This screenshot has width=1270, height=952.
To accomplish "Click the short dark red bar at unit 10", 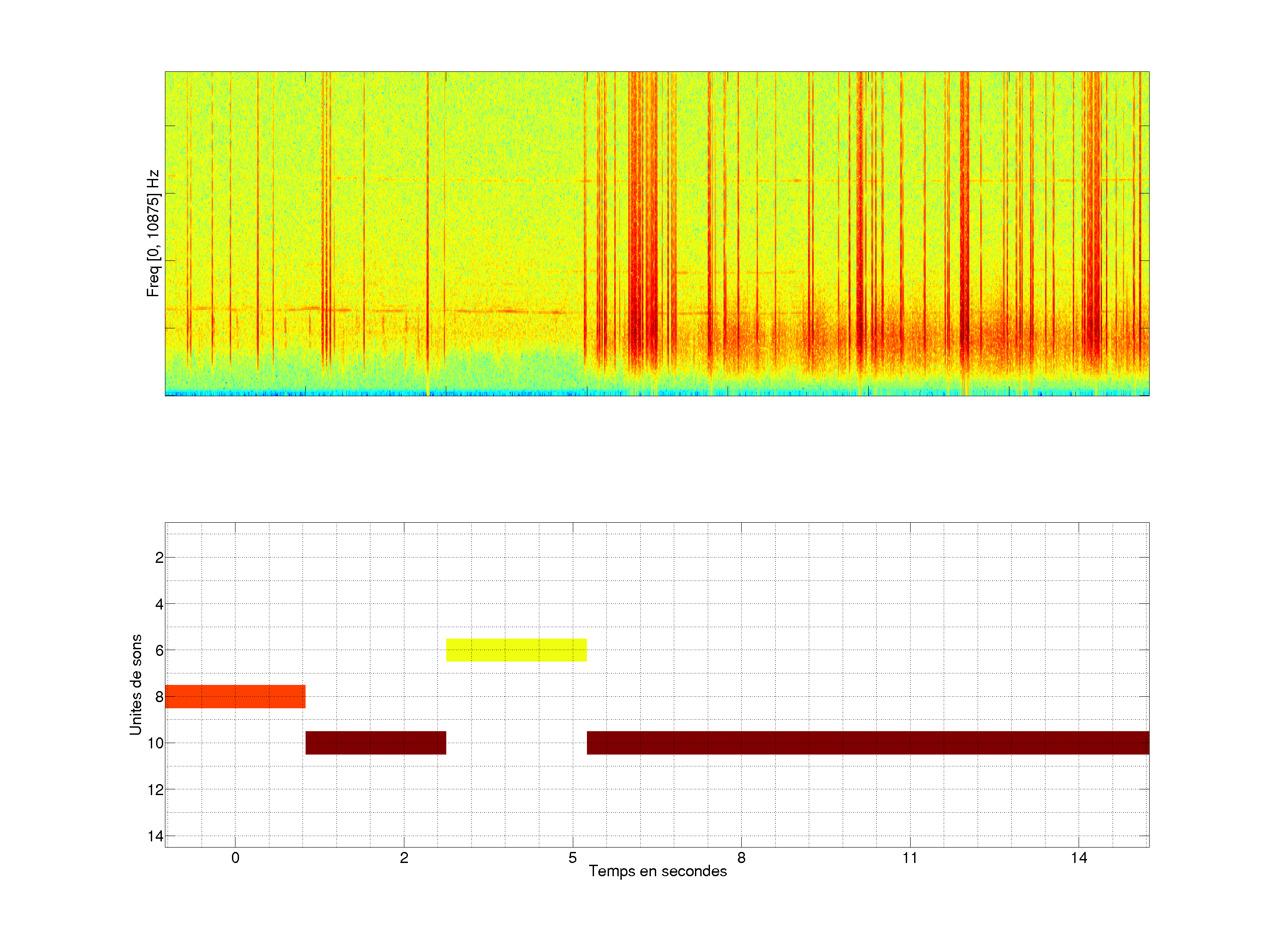I will [376, 743].
